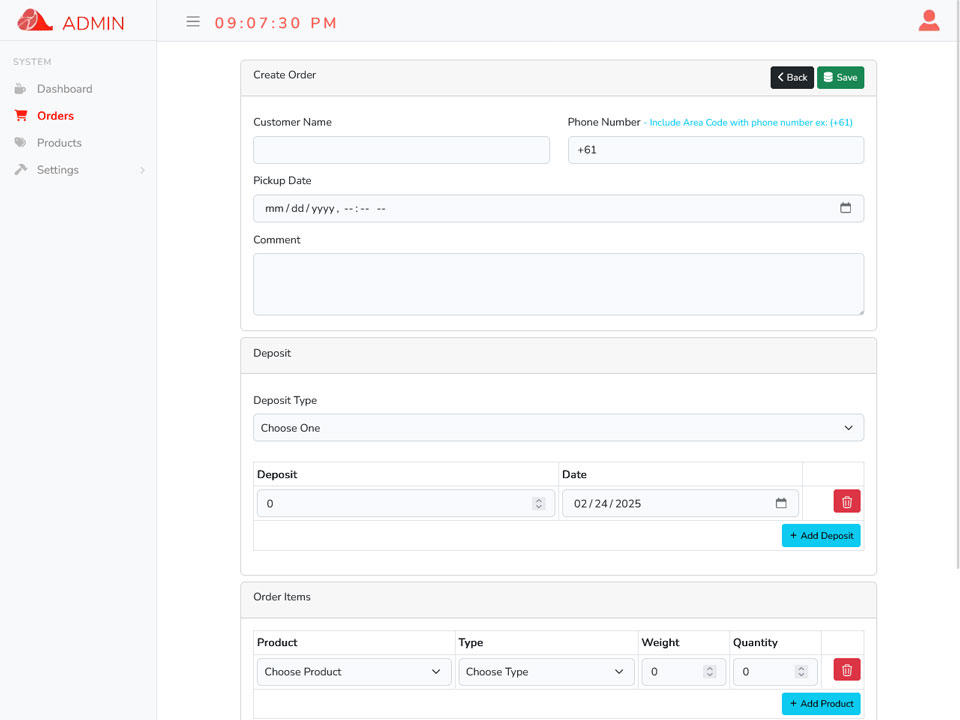Focus the Comment text area
Viewport: 960px width, 720px height.
coord(558,284)
